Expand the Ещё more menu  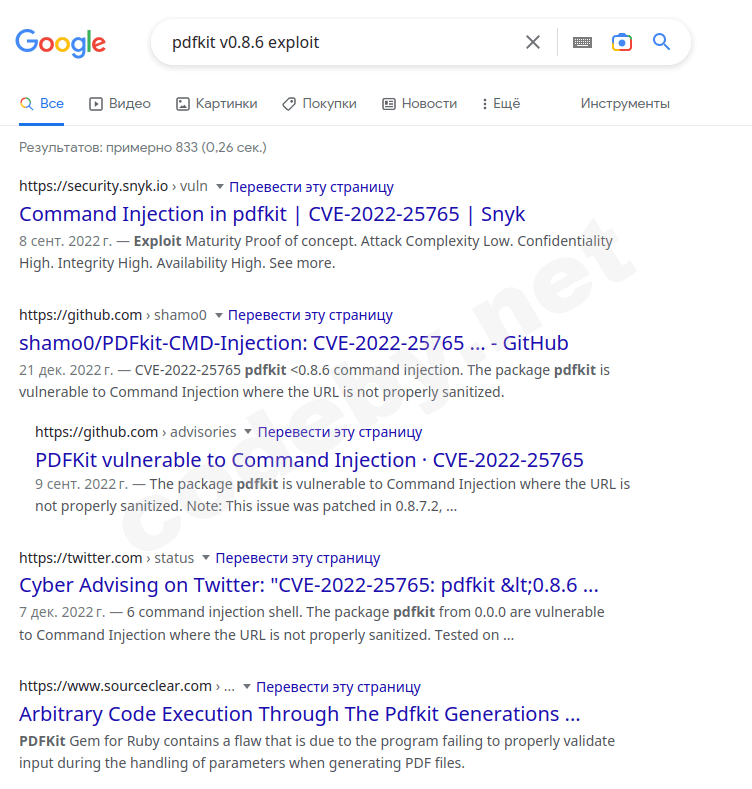(500, 103)
